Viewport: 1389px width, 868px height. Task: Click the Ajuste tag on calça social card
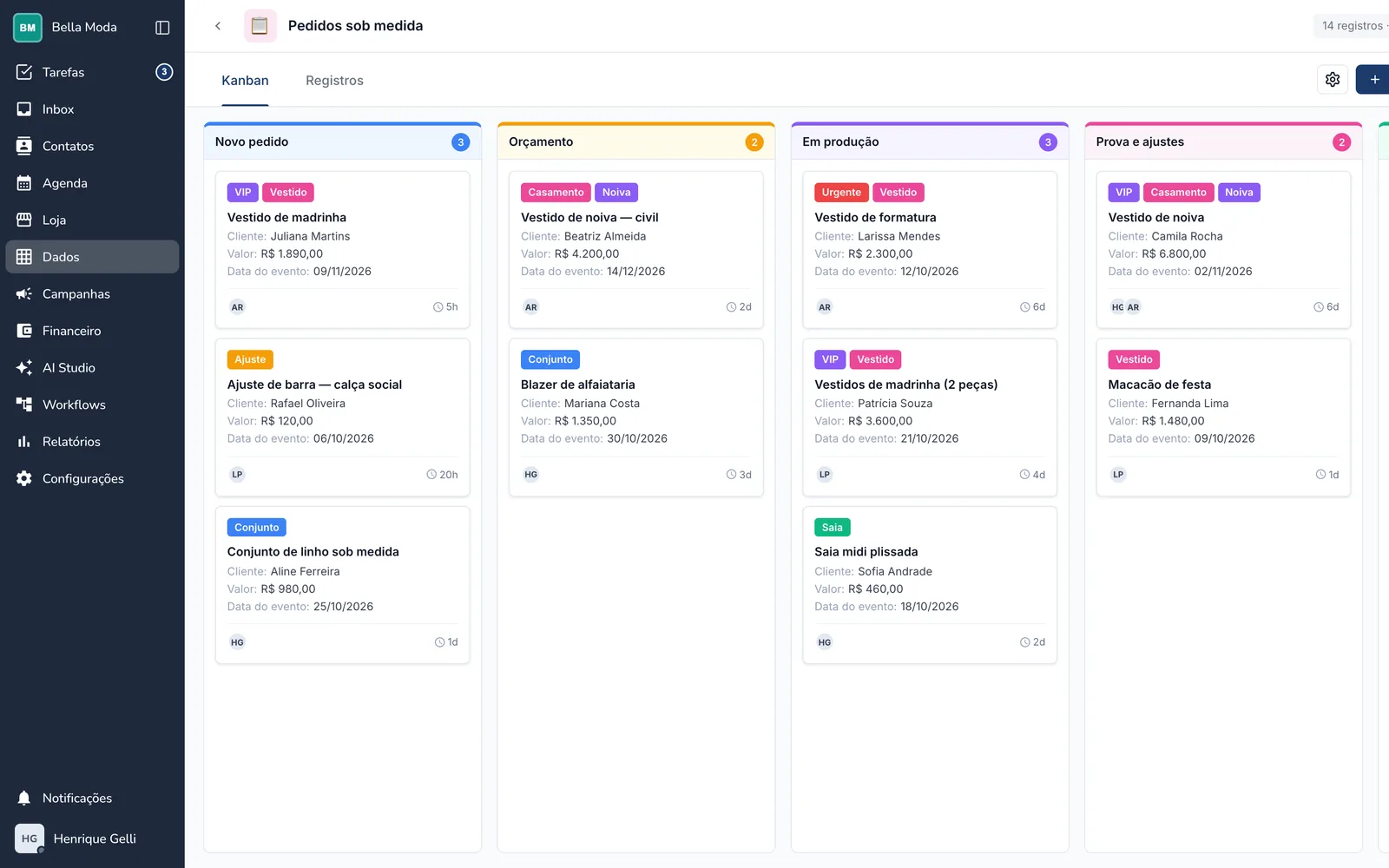250,359
